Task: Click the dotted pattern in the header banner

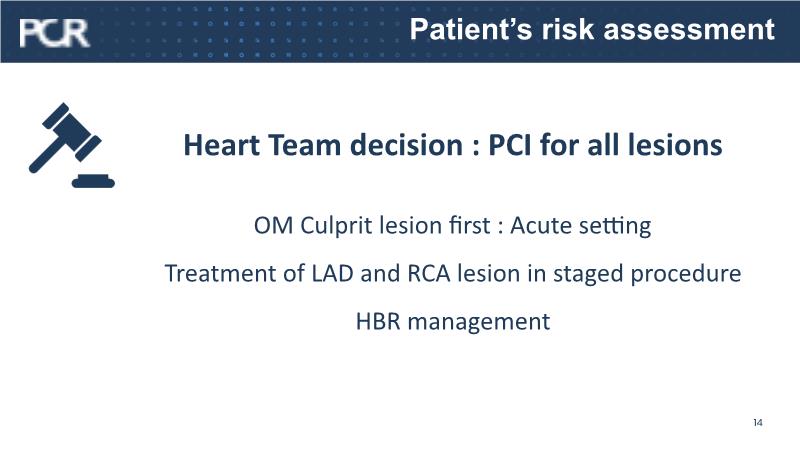Action: click(x=250, y=30)
